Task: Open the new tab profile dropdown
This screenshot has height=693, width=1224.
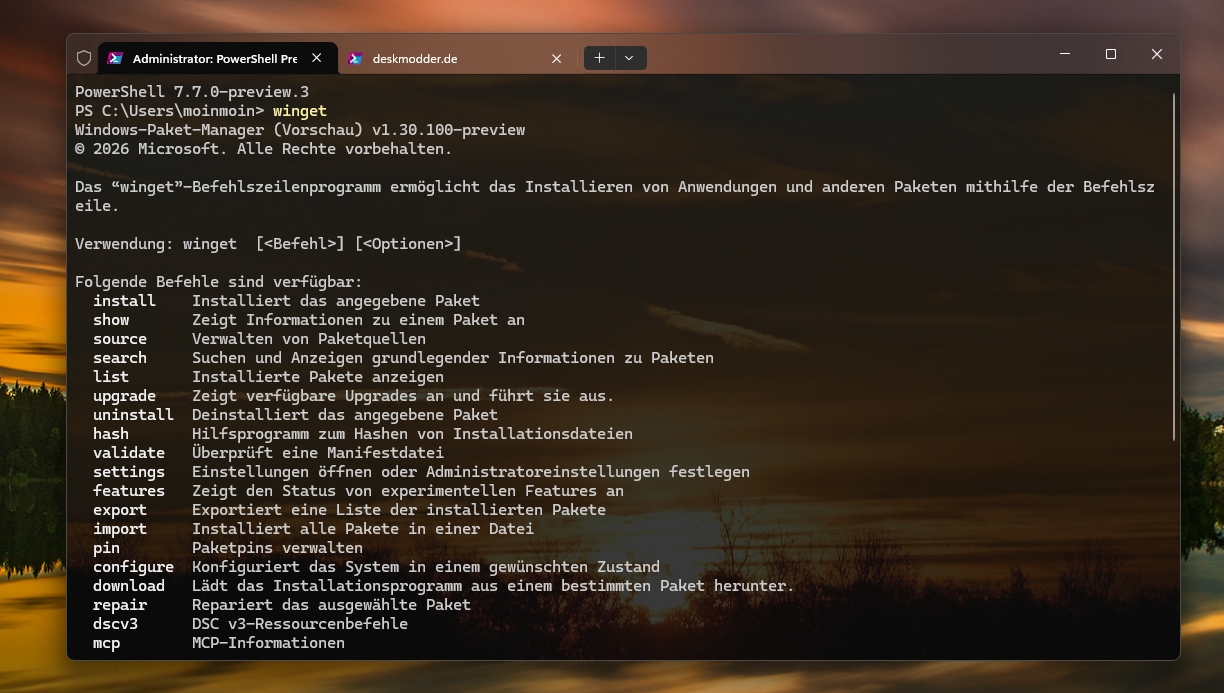Action: pos(630,58)
